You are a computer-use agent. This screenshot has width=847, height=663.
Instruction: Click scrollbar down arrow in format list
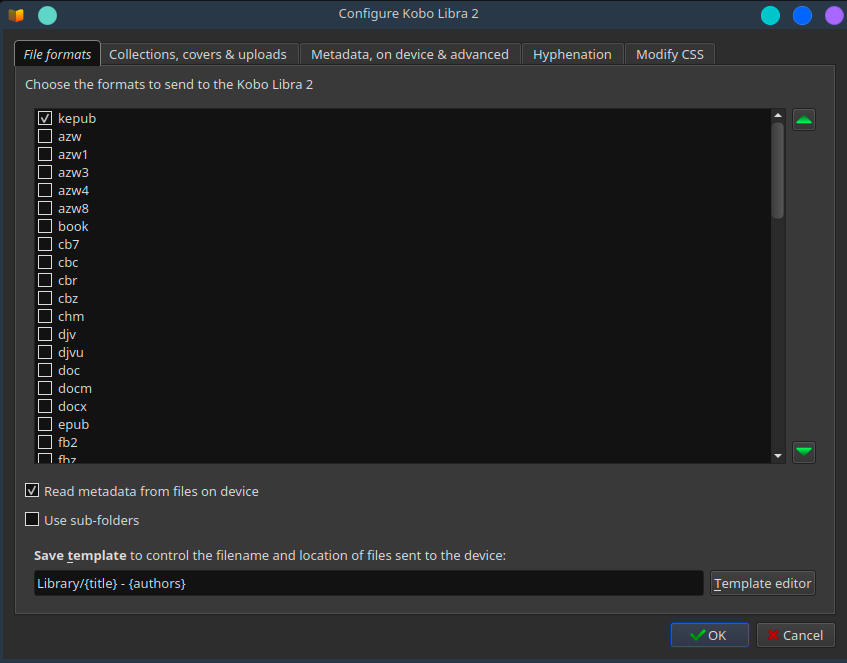coord(777,456)
